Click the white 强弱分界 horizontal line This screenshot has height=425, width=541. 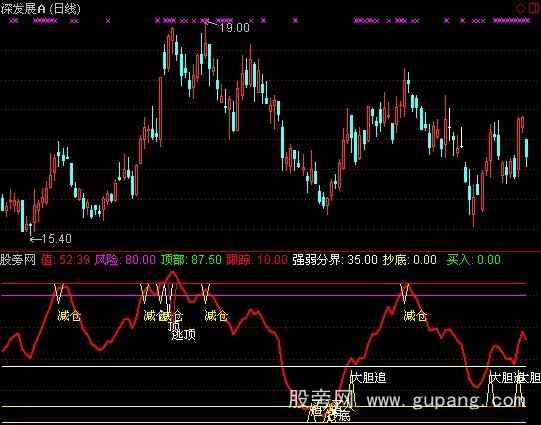(x=264, y=366)
